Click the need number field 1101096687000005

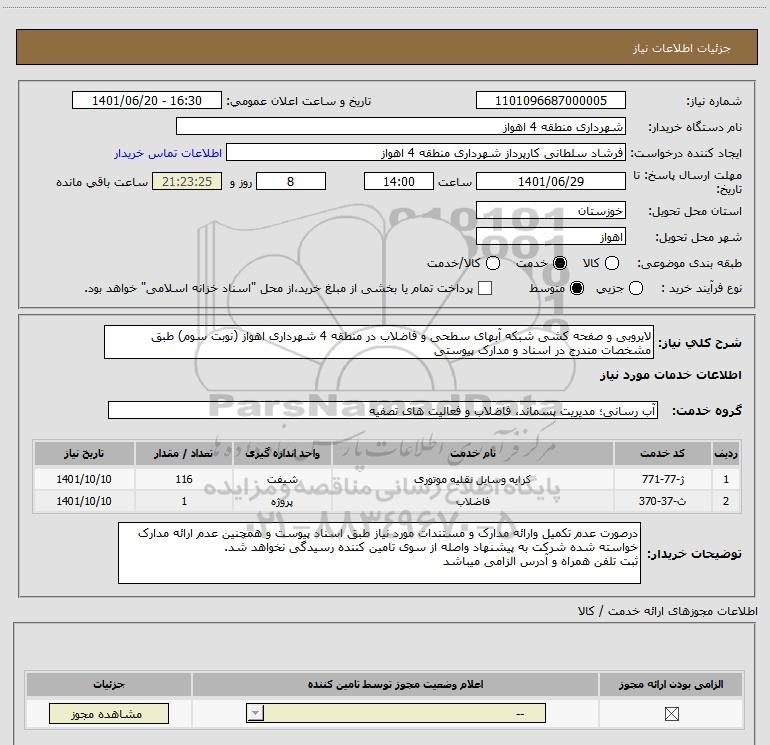click(550, 100)
